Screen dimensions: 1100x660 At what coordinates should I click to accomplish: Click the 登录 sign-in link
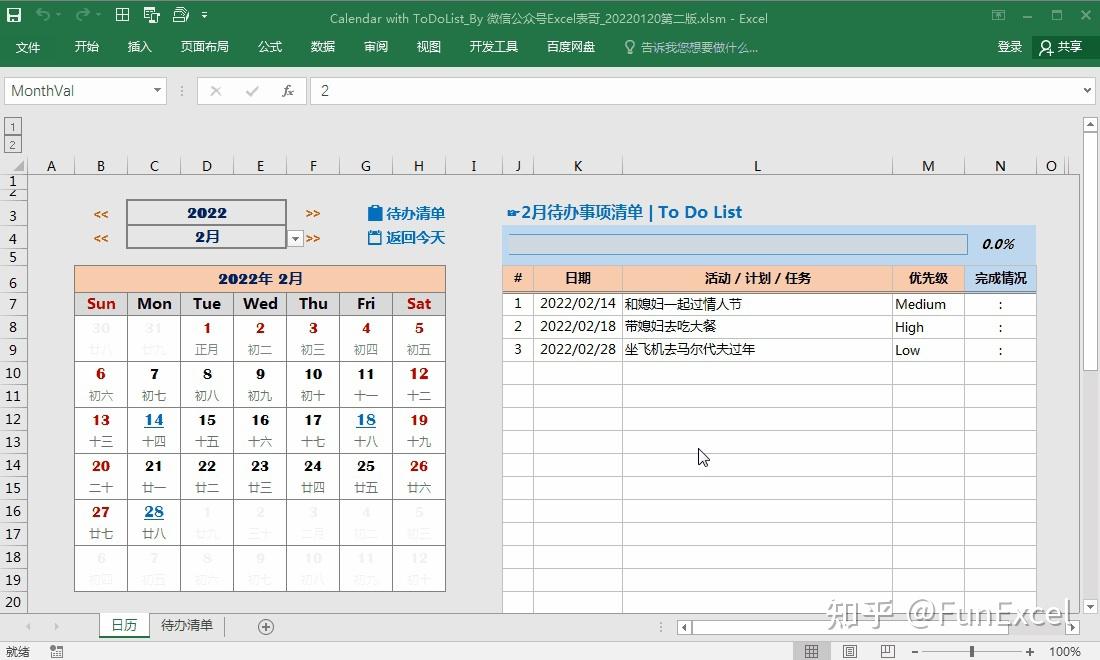(x=1008, y=46)
